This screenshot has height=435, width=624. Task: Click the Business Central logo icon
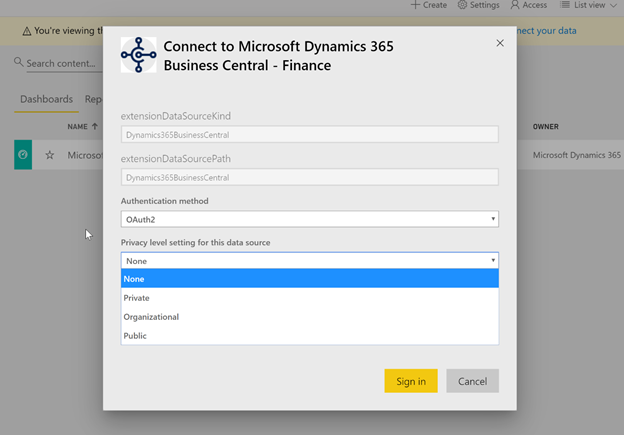[x=138, y=55]
